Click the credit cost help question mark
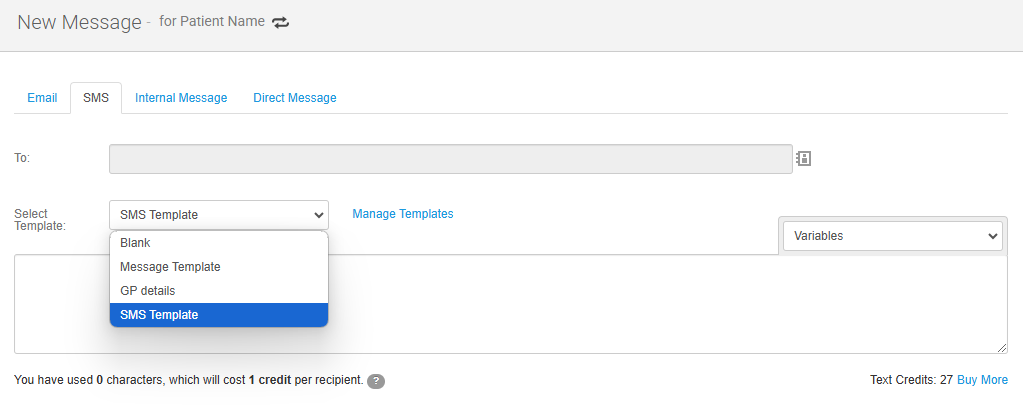The height and width of the screenshot is (409, 1023). (376, 381)
